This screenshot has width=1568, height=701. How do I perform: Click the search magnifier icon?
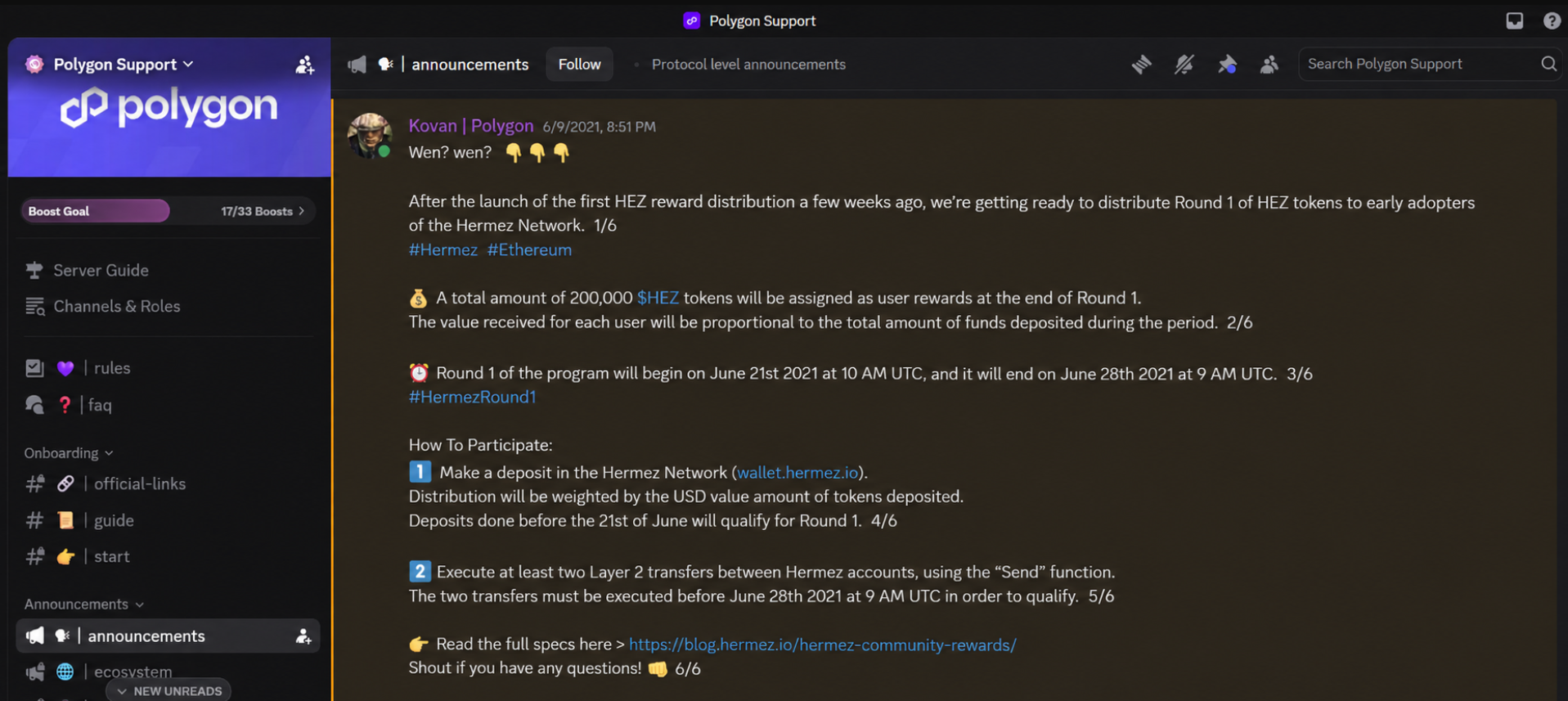click(x=1548, y=64)
